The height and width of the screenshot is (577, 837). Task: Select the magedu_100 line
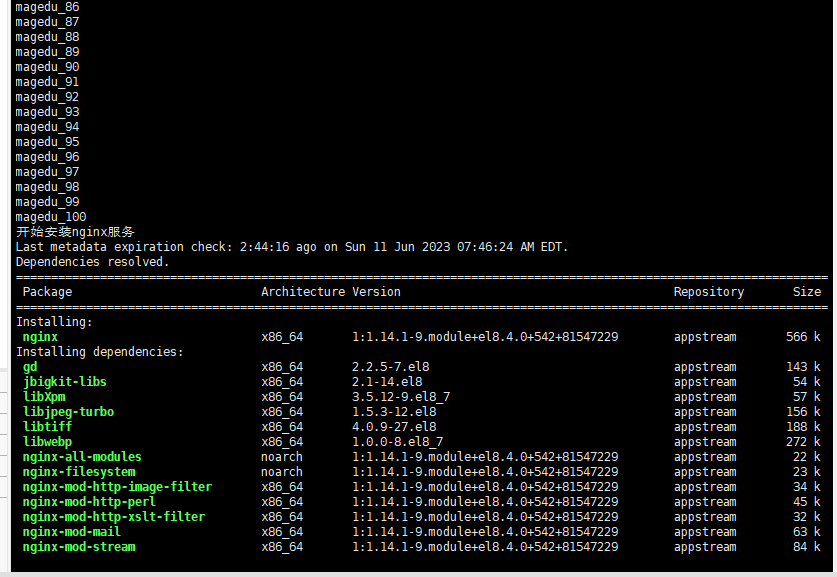pyautogui.click(x=51, y=217)
